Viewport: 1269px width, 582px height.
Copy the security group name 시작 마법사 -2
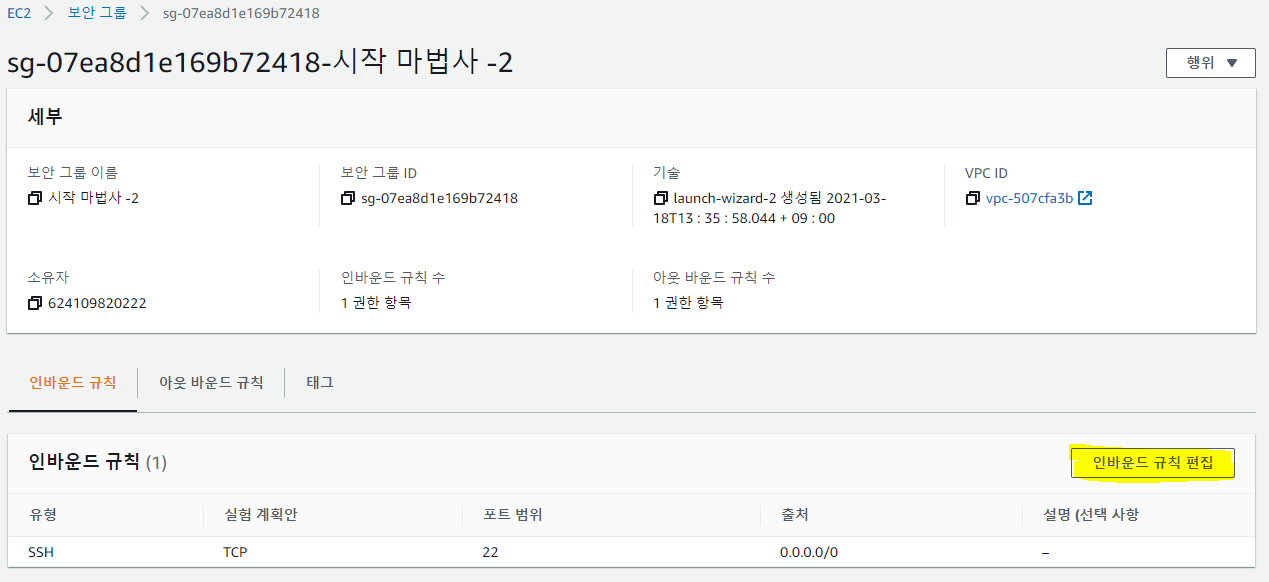click(35, 198)
